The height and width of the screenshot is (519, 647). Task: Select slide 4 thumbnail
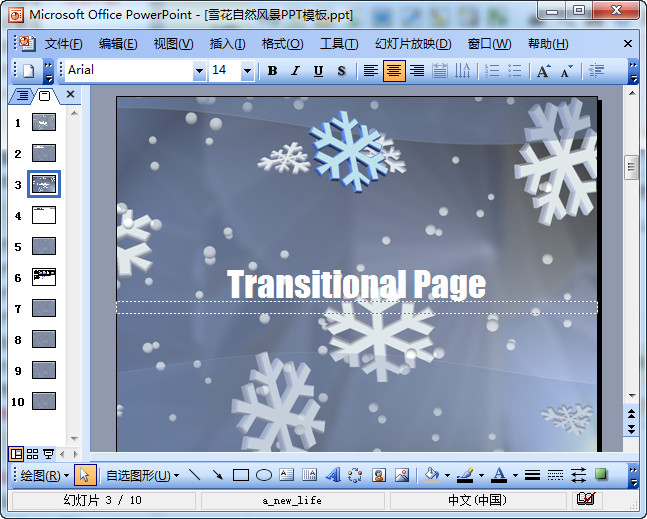click(x=44, y=215)
